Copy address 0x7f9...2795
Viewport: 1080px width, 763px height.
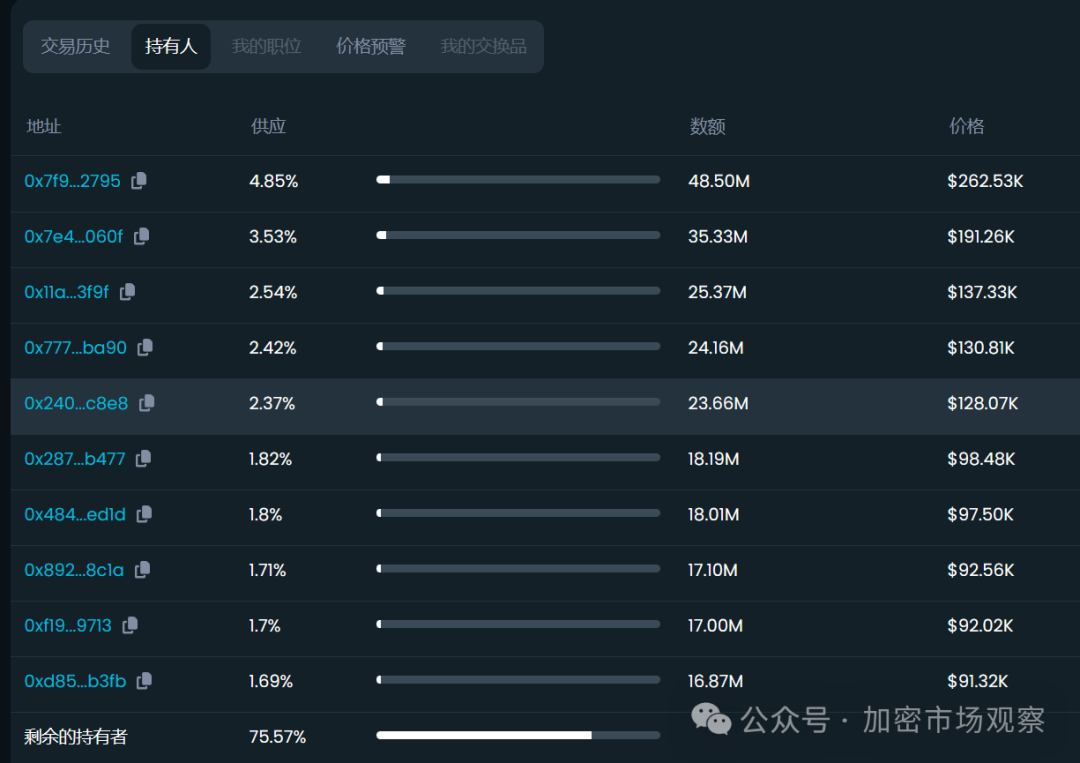[x=139, y=180]
